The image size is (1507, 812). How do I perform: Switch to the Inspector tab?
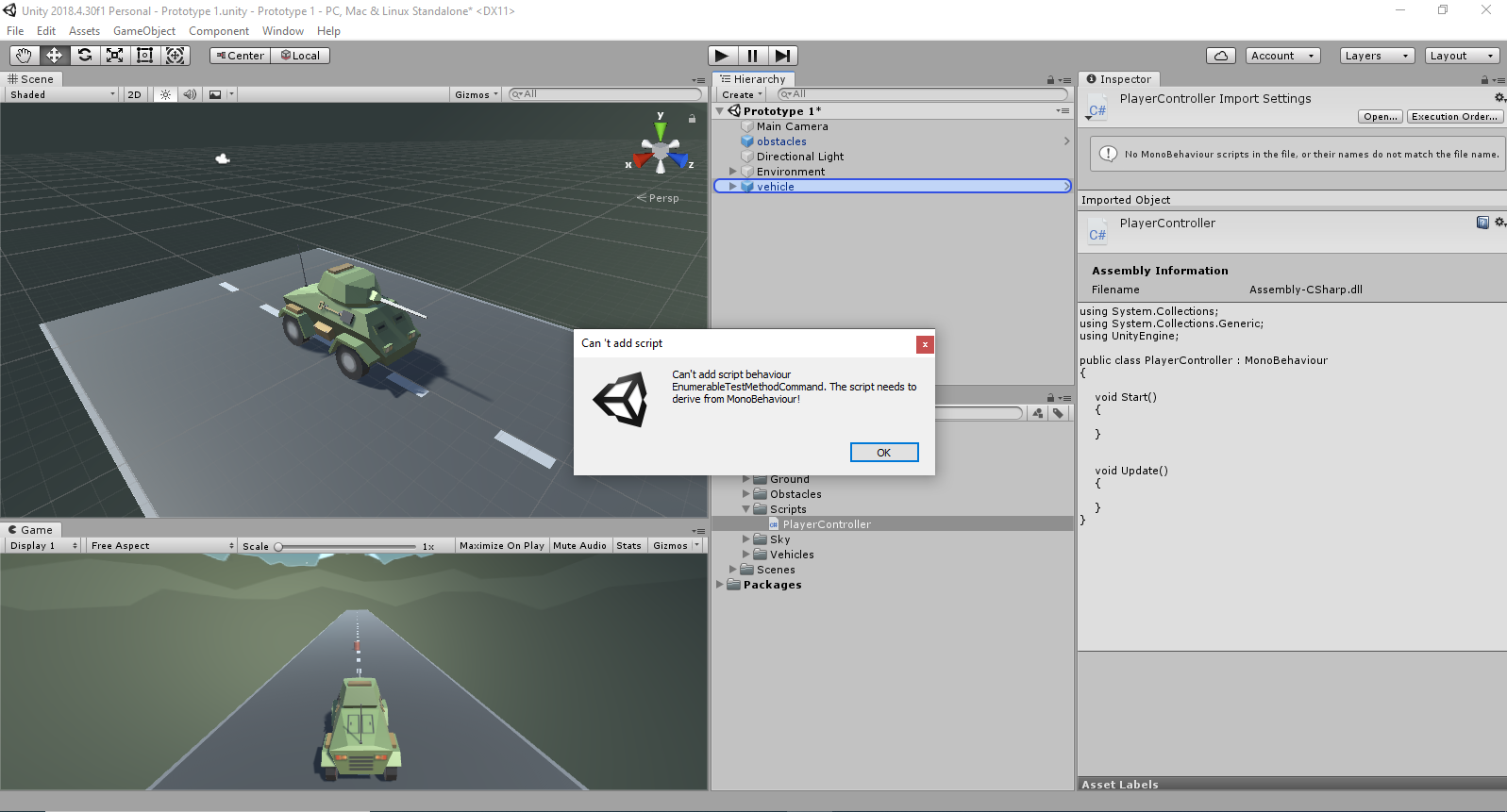click(x=1119, y=79)
